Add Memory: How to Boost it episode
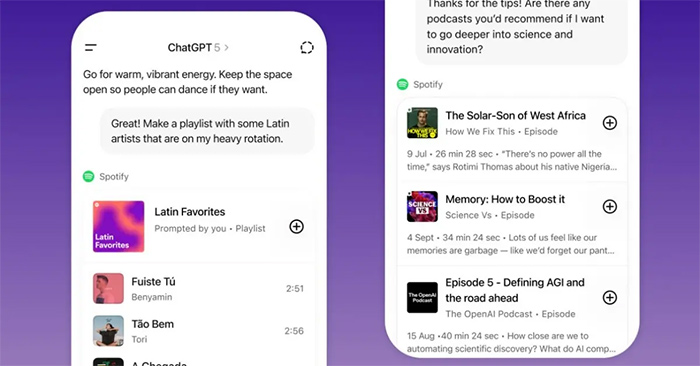 [x=610, y=206]
